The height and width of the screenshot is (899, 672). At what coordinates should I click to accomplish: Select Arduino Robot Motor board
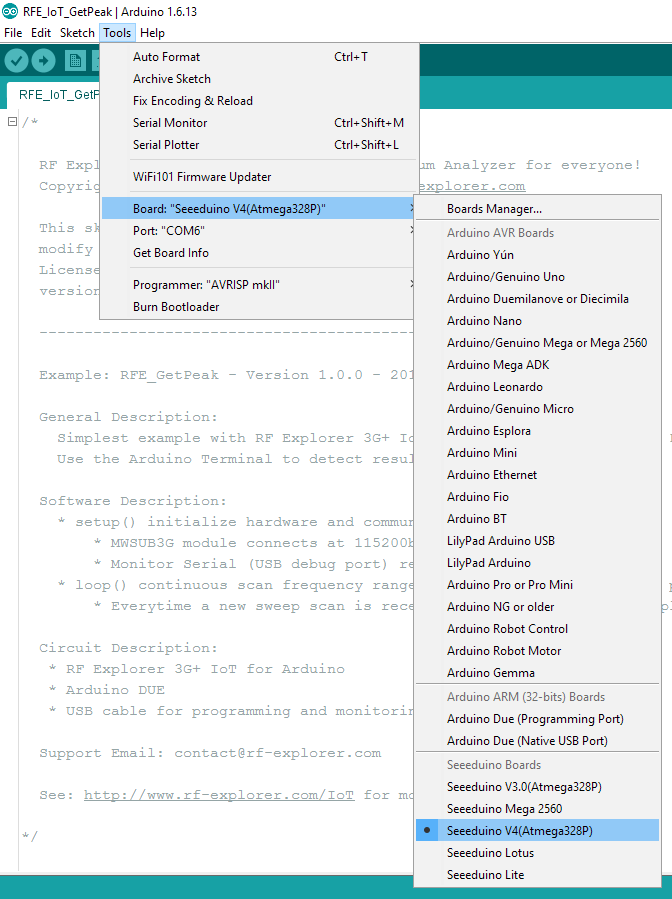(537, 651)
